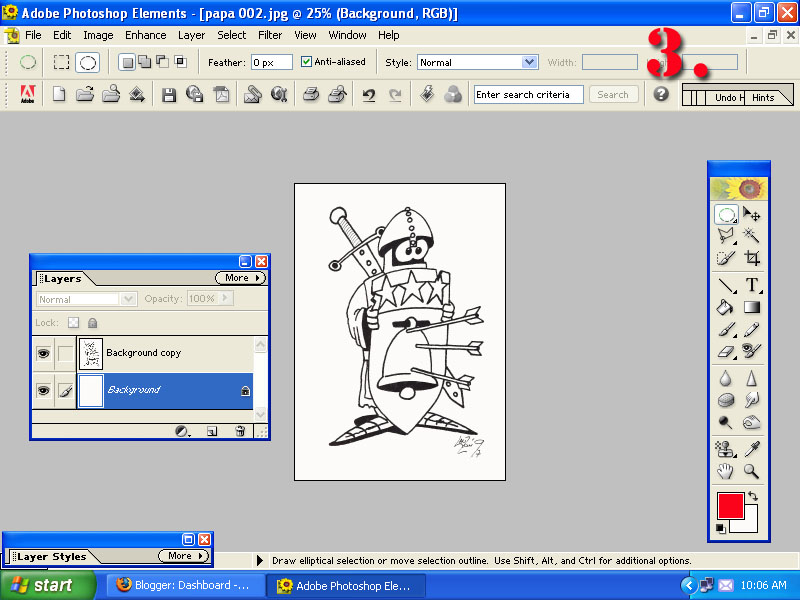The width and height of the screenshot is (800, 600).
Task: Select the Zoom tool
Action: (752, 471)
